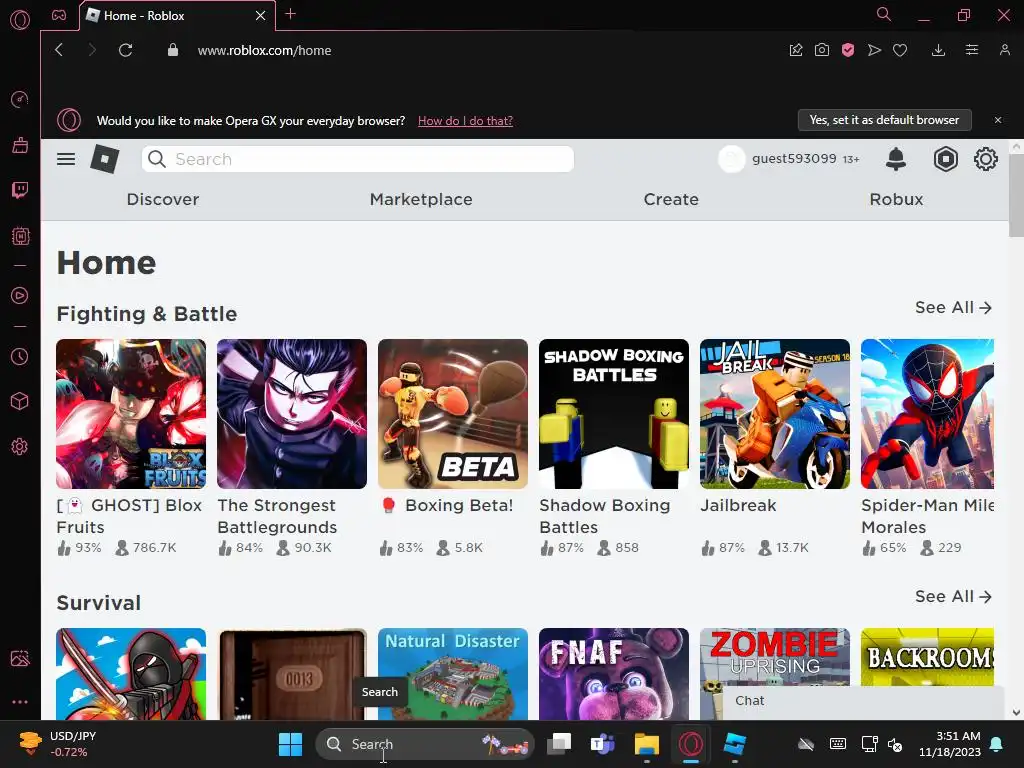Open the Player icon in the Opera sidebar
Viewport: 1024px width, 768px height.
pos(20,296)
